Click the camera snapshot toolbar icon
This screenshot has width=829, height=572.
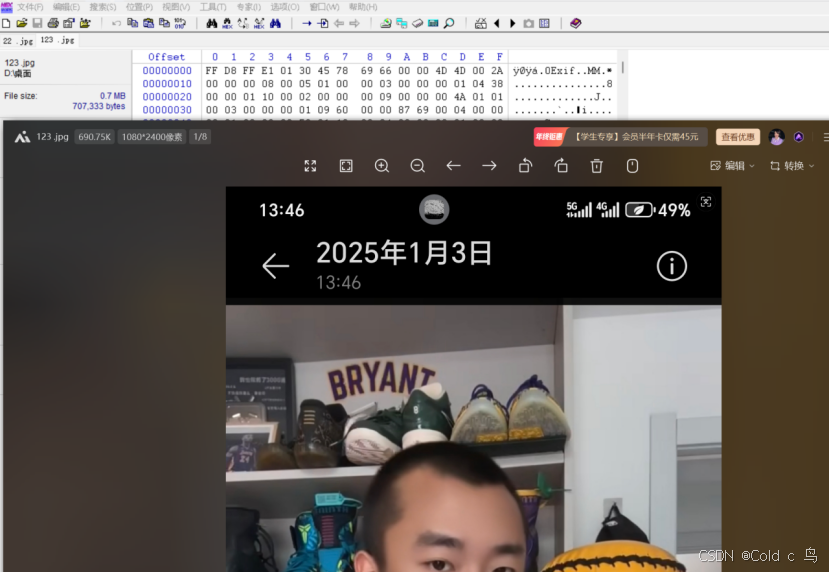(528, 23)
